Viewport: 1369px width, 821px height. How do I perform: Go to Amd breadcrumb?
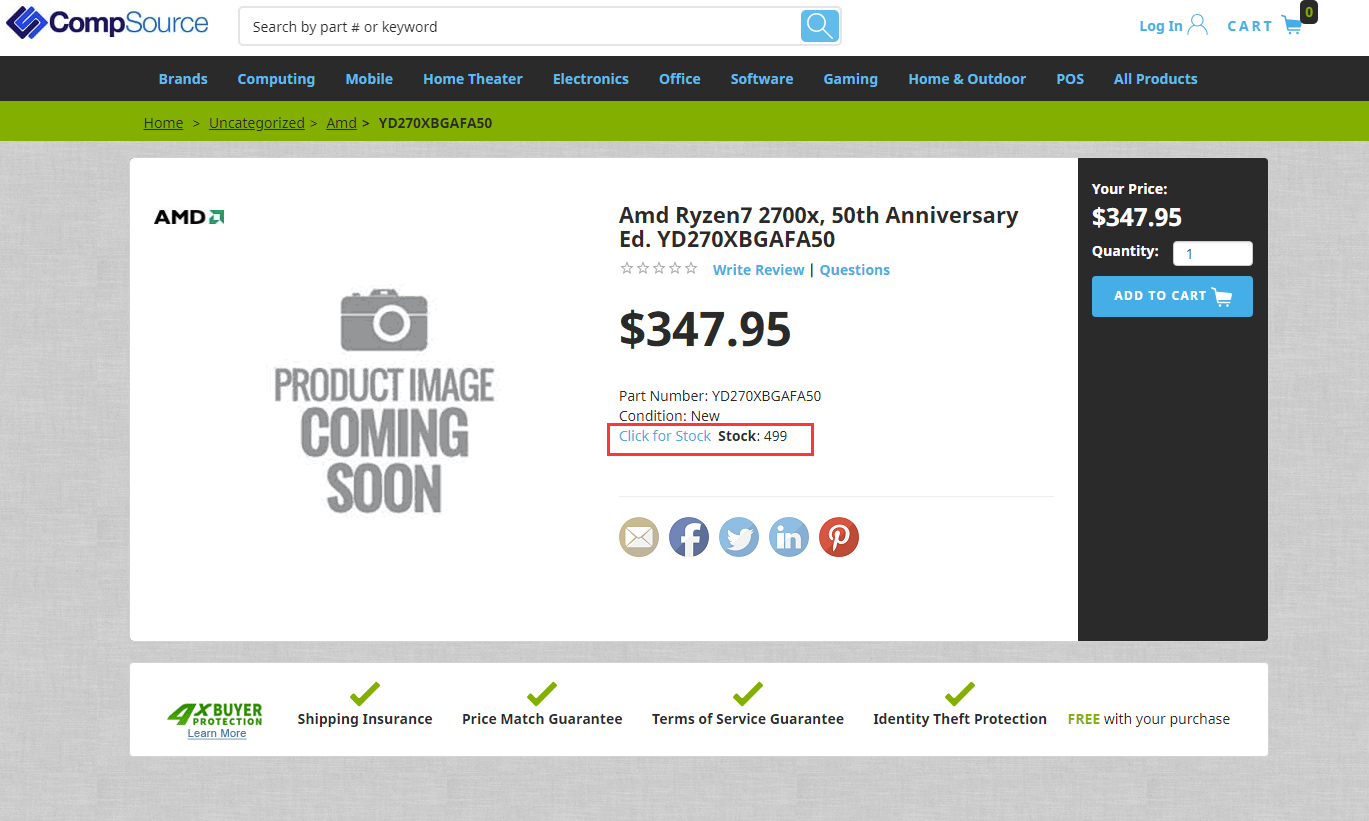click(341, 123)
